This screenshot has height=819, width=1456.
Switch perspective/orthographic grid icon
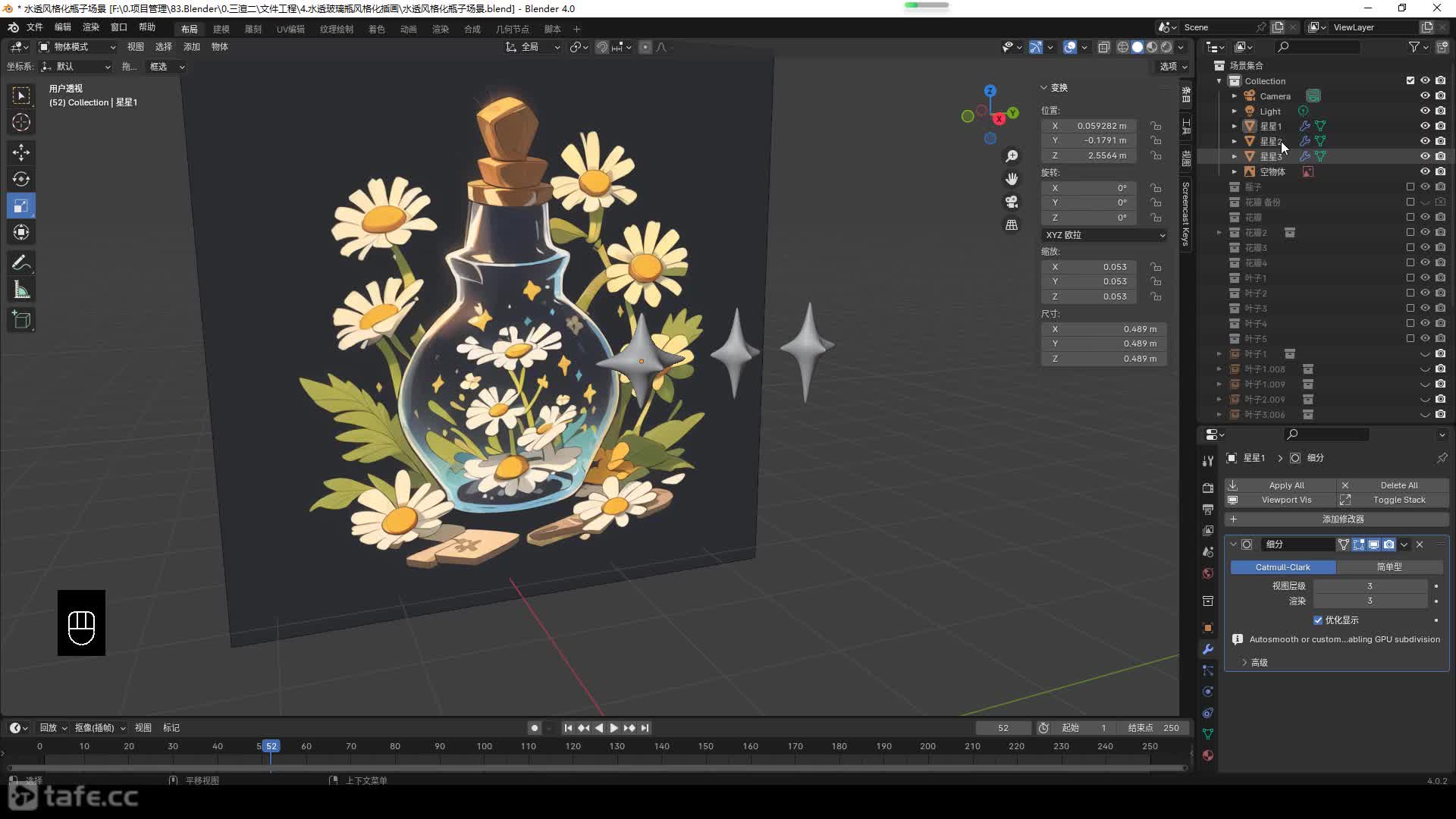[x=1012, y=225]
